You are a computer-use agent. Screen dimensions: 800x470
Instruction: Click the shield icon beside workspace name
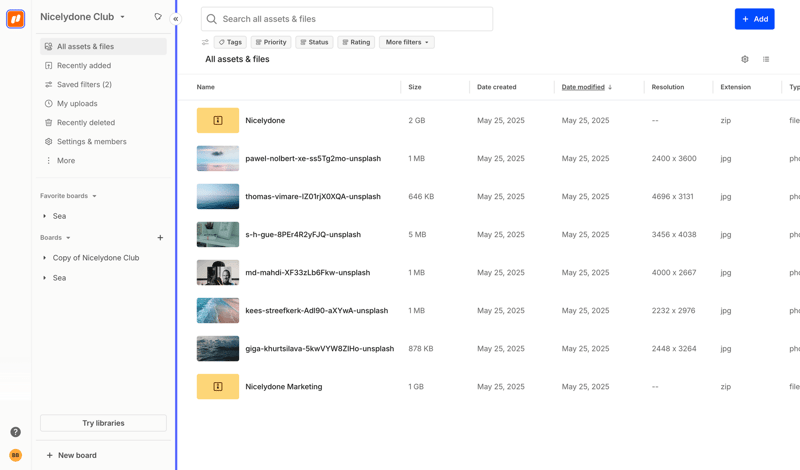click(x=158, y=17)
